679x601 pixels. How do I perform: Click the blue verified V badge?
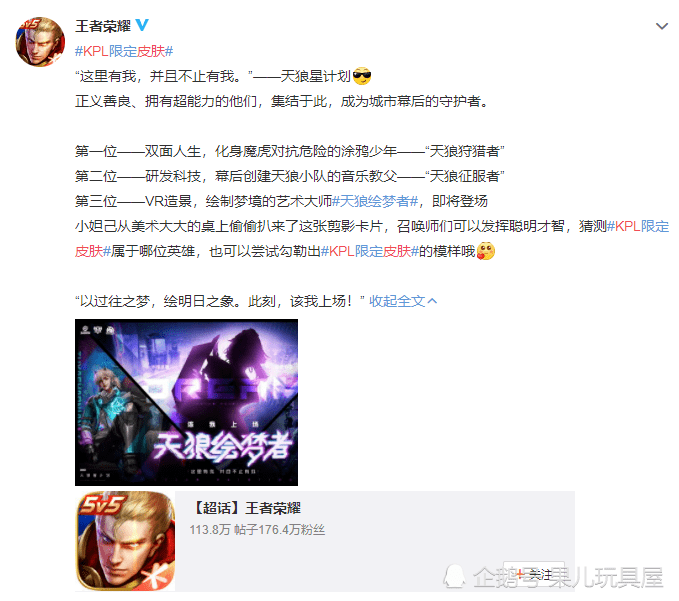tap(142, 25)
